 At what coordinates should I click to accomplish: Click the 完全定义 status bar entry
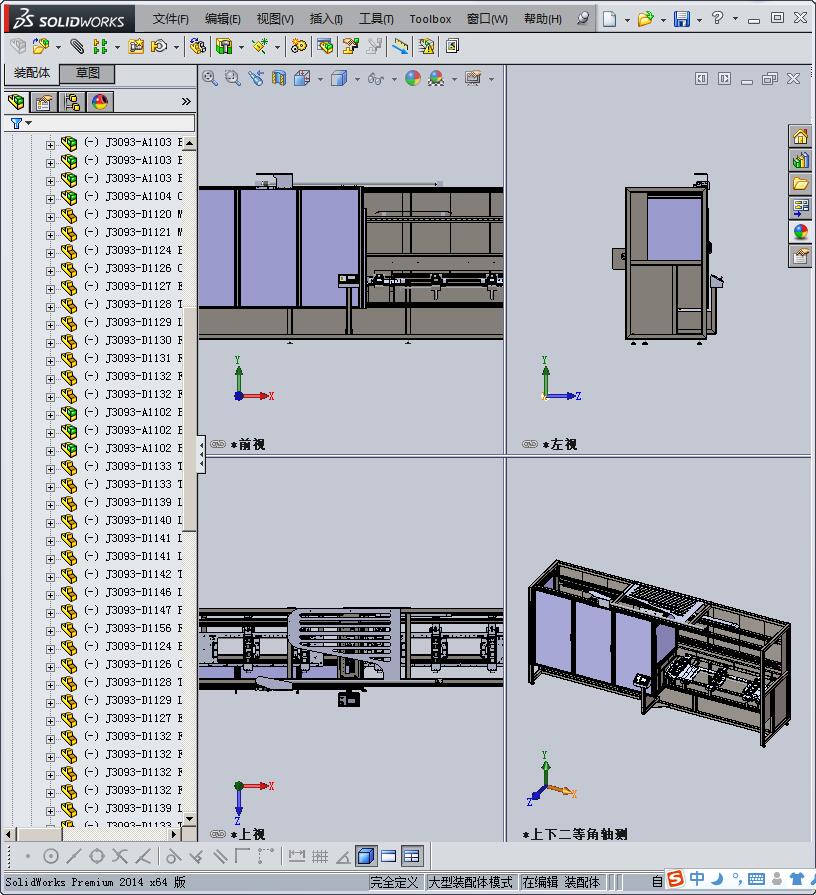pyautogui.click(x=394, y=882)
